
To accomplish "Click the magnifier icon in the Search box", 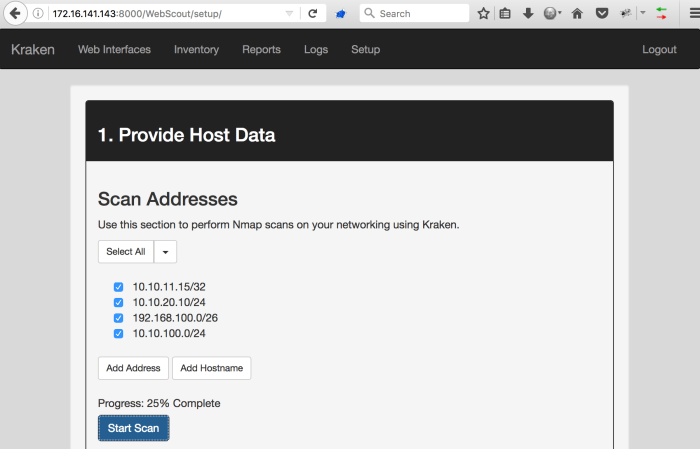I will (369, 13).
